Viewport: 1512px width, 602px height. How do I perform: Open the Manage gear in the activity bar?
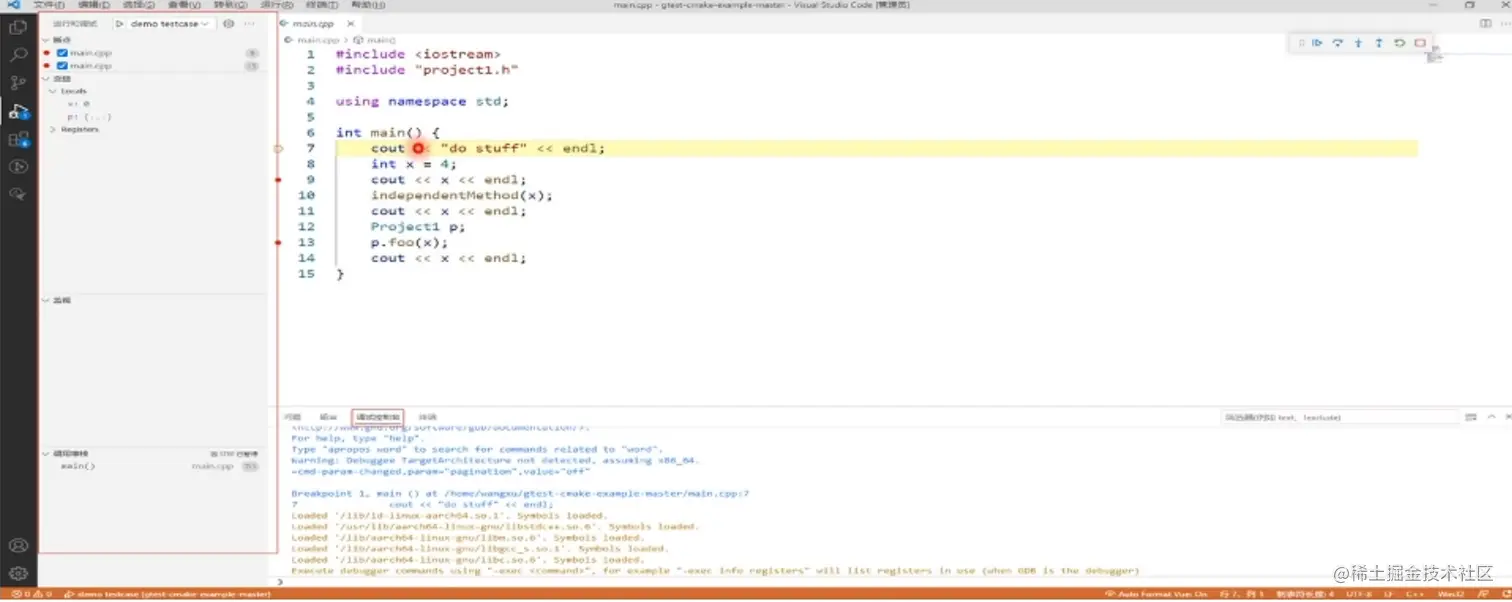tap(17, 574)
